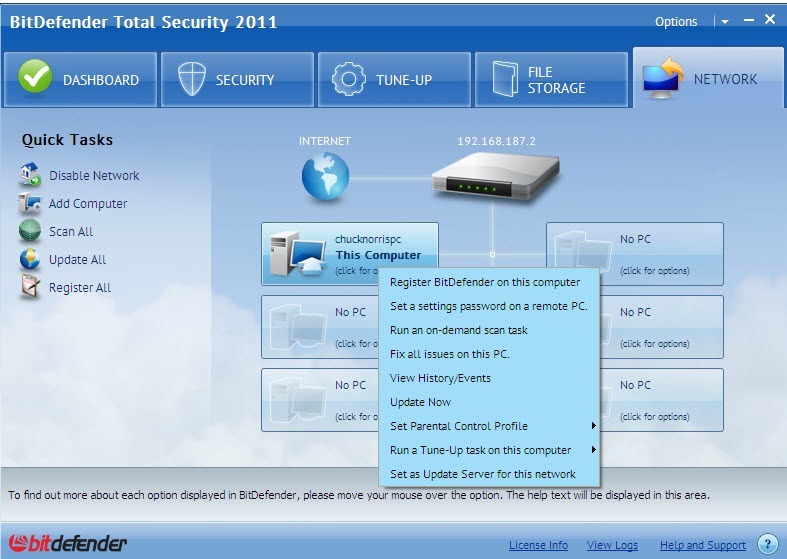This screenshot has height=559, width=787.
Task: Open the Options dropdown arrow in title bar
Action: [725, 22]
